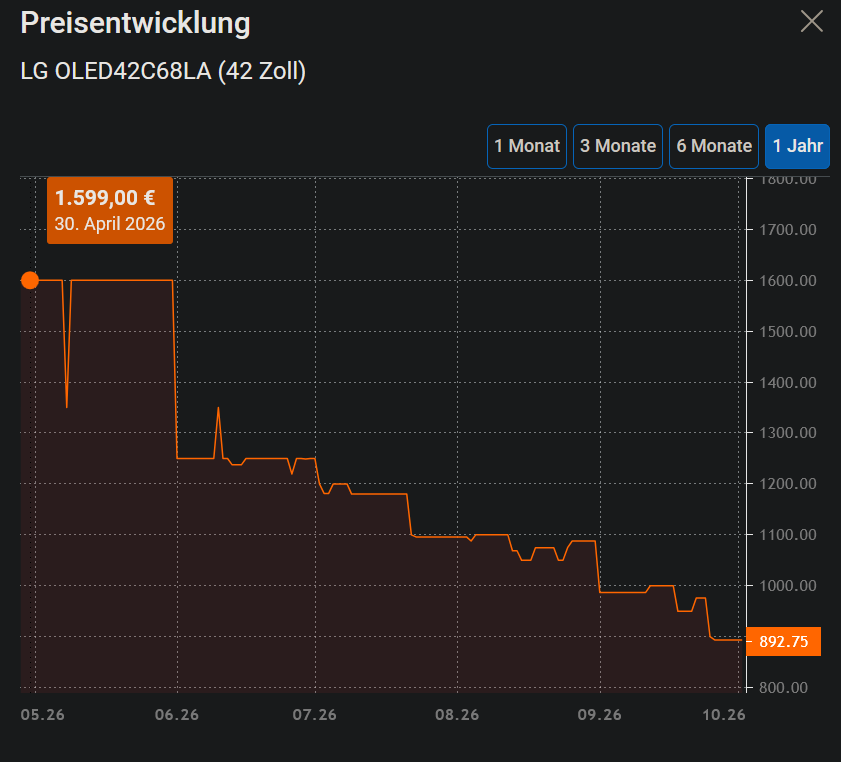The width and height of the screenshot is (841, 762).
Task: Click the 1.599,00 € price tooltip
Action: (x=110, y=210)
